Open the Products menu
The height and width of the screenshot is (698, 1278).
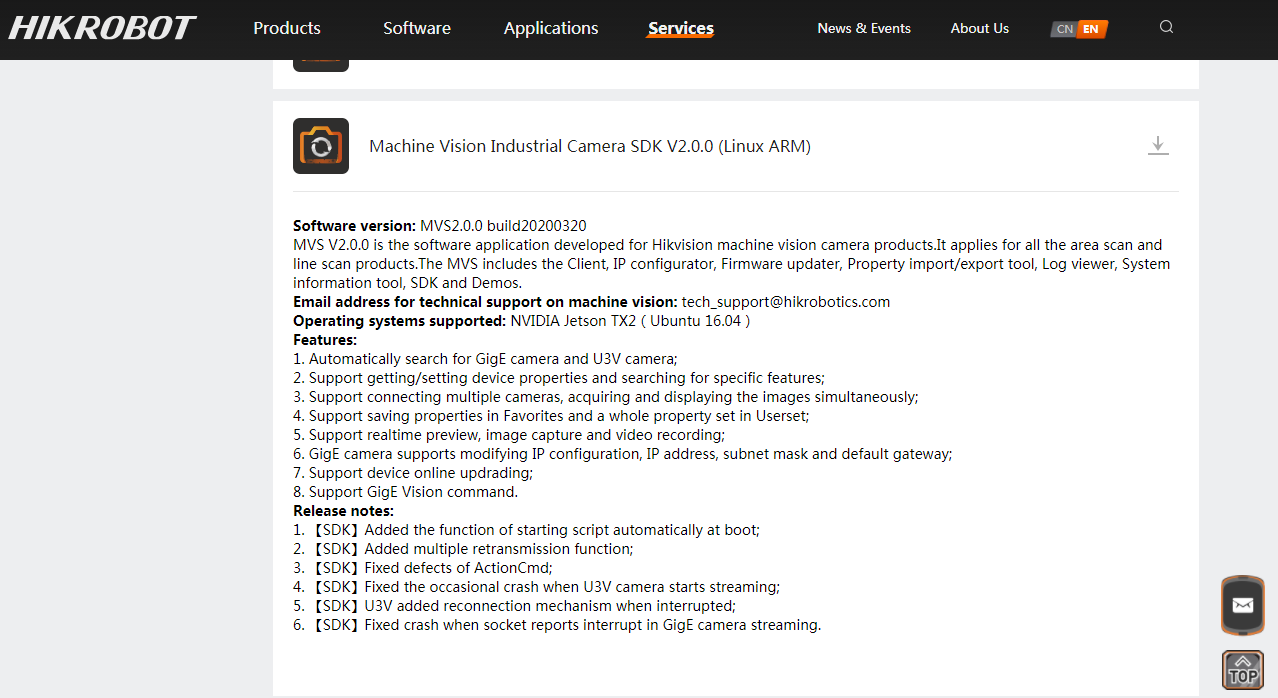pos(286,28)
